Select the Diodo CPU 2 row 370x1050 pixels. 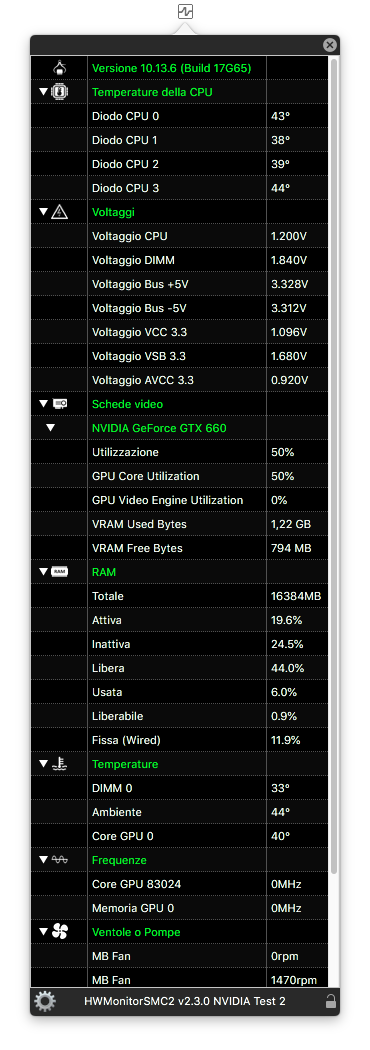(x=180, y=164)
